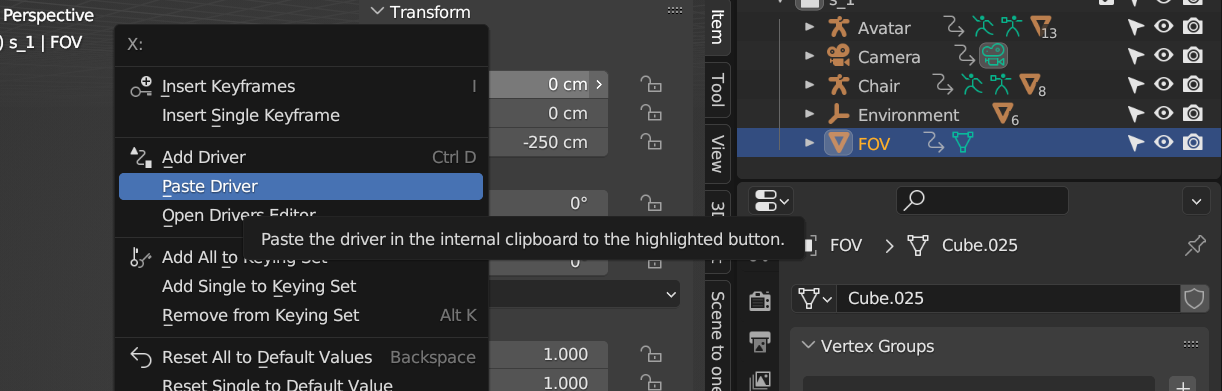Viewport: 1222px width, 391px height.
Task: Collapse the Vertex Groups panel
Action: pyautogui.click(x=809, y=346)
